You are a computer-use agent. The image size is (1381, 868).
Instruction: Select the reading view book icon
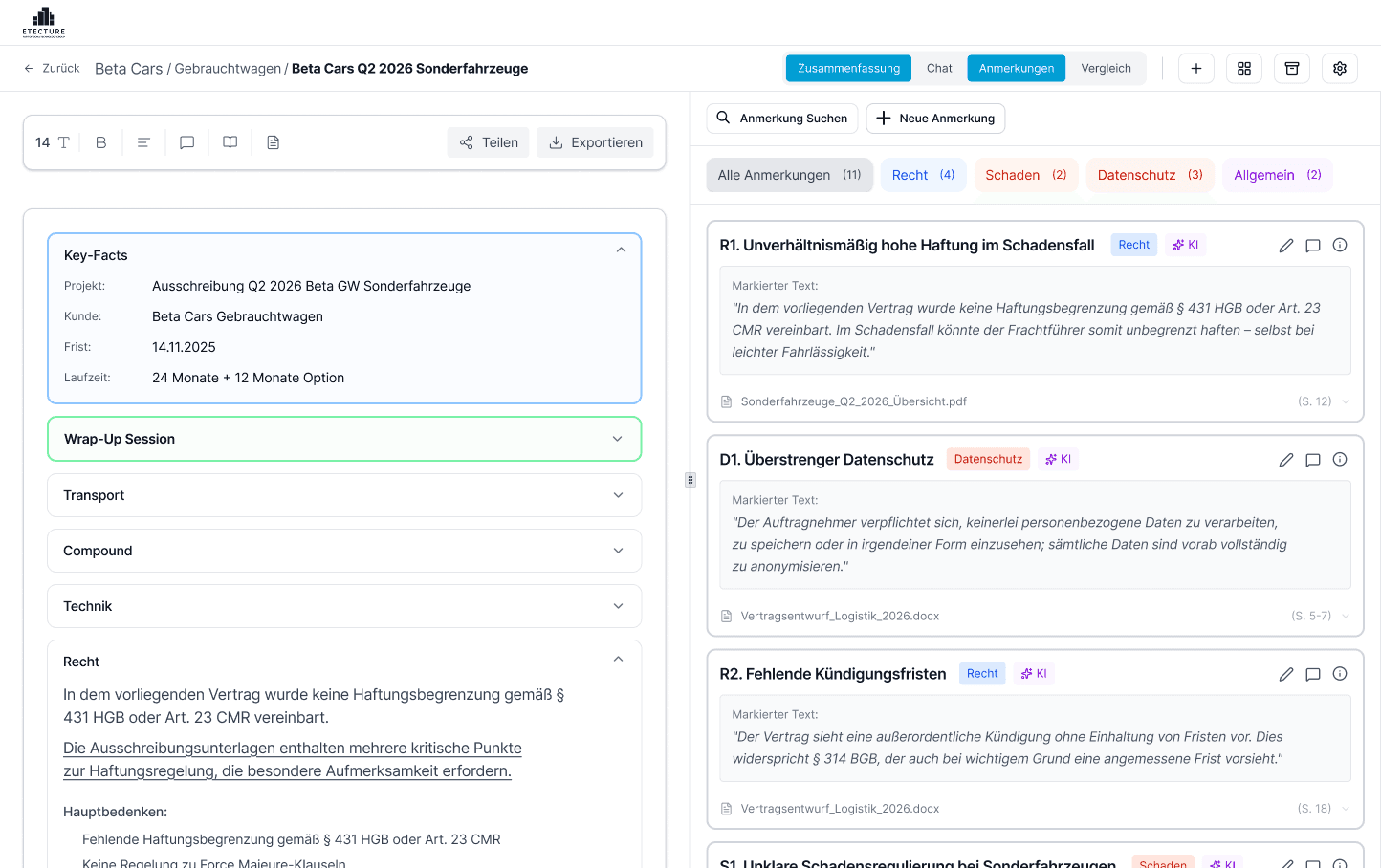click(x=230, y=141)
